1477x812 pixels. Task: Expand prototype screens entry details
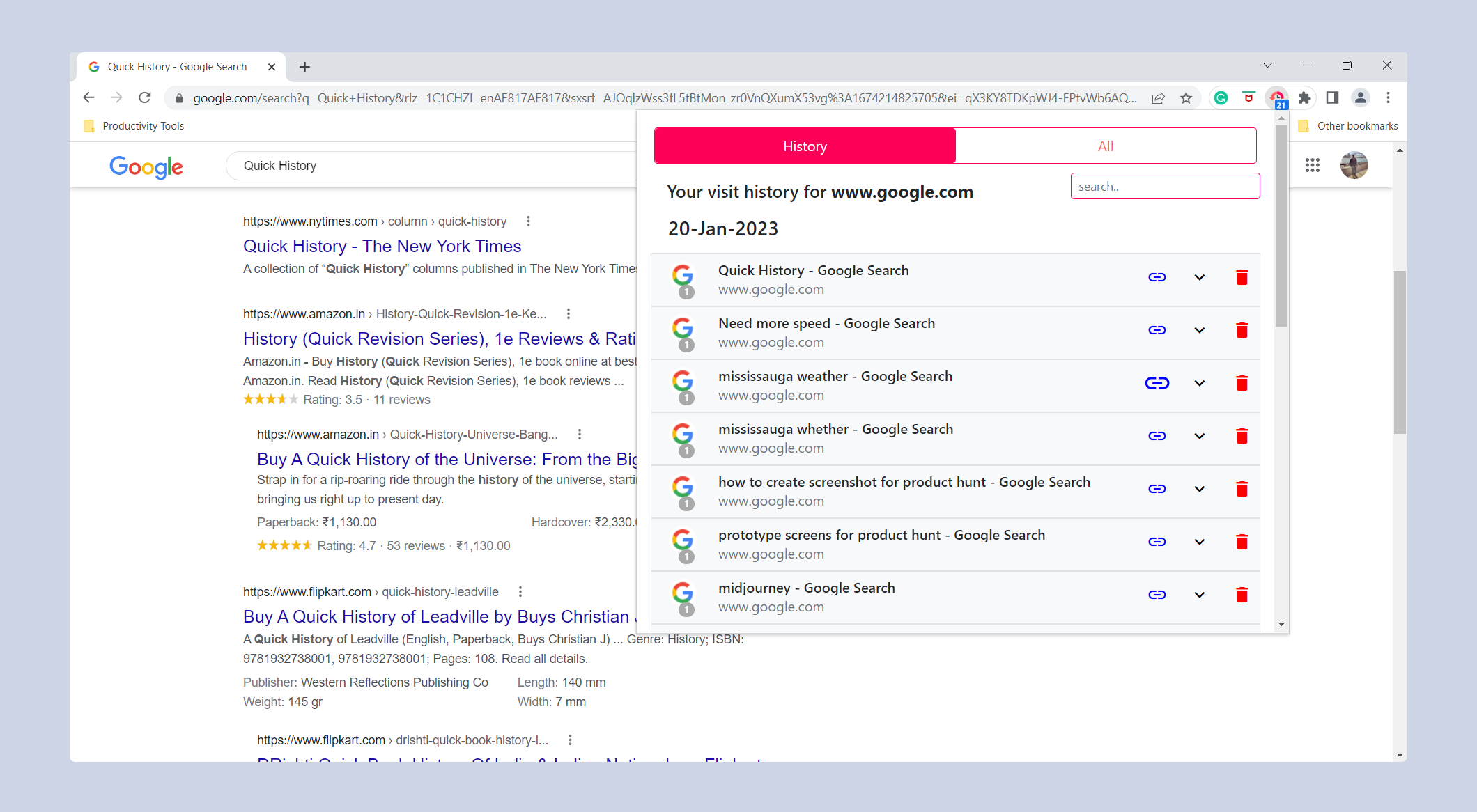(x=1199, y=542)
